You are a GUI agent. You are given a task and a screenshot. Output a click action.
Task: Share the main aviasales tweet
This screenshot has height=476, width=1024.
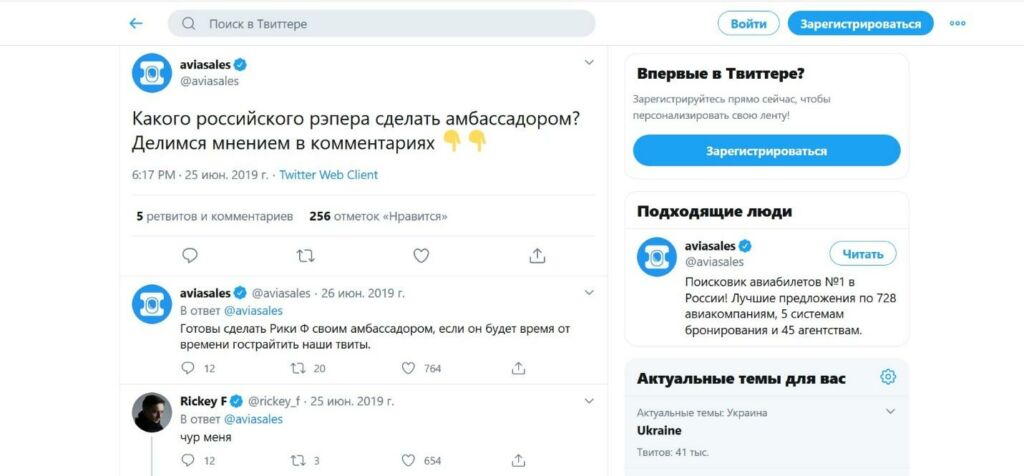pos(537,256)
